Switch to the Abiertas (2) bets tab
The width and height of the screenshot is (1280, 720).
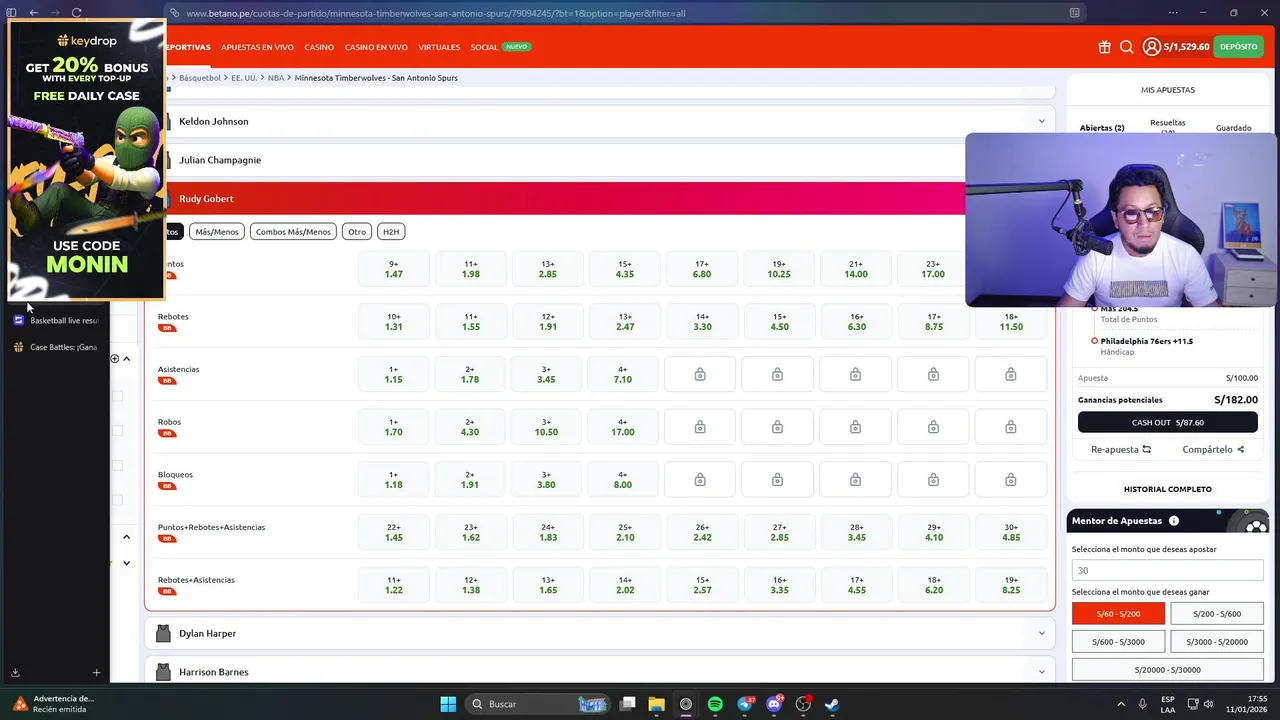(1102, 128)
